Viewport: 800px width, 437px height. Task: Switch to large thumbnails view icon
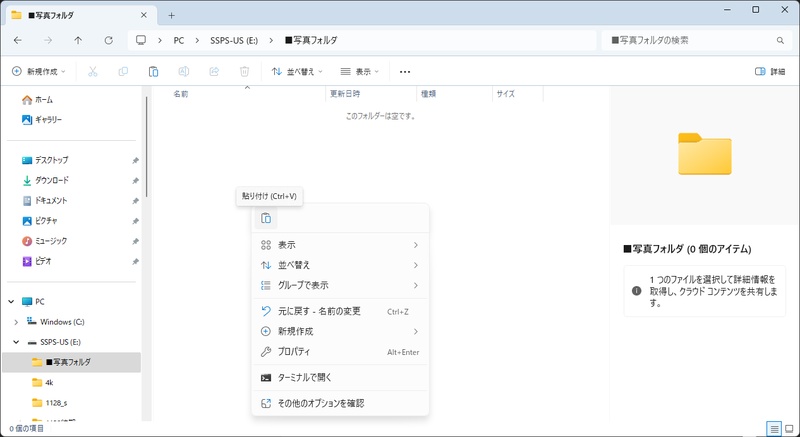click(789, 428)
